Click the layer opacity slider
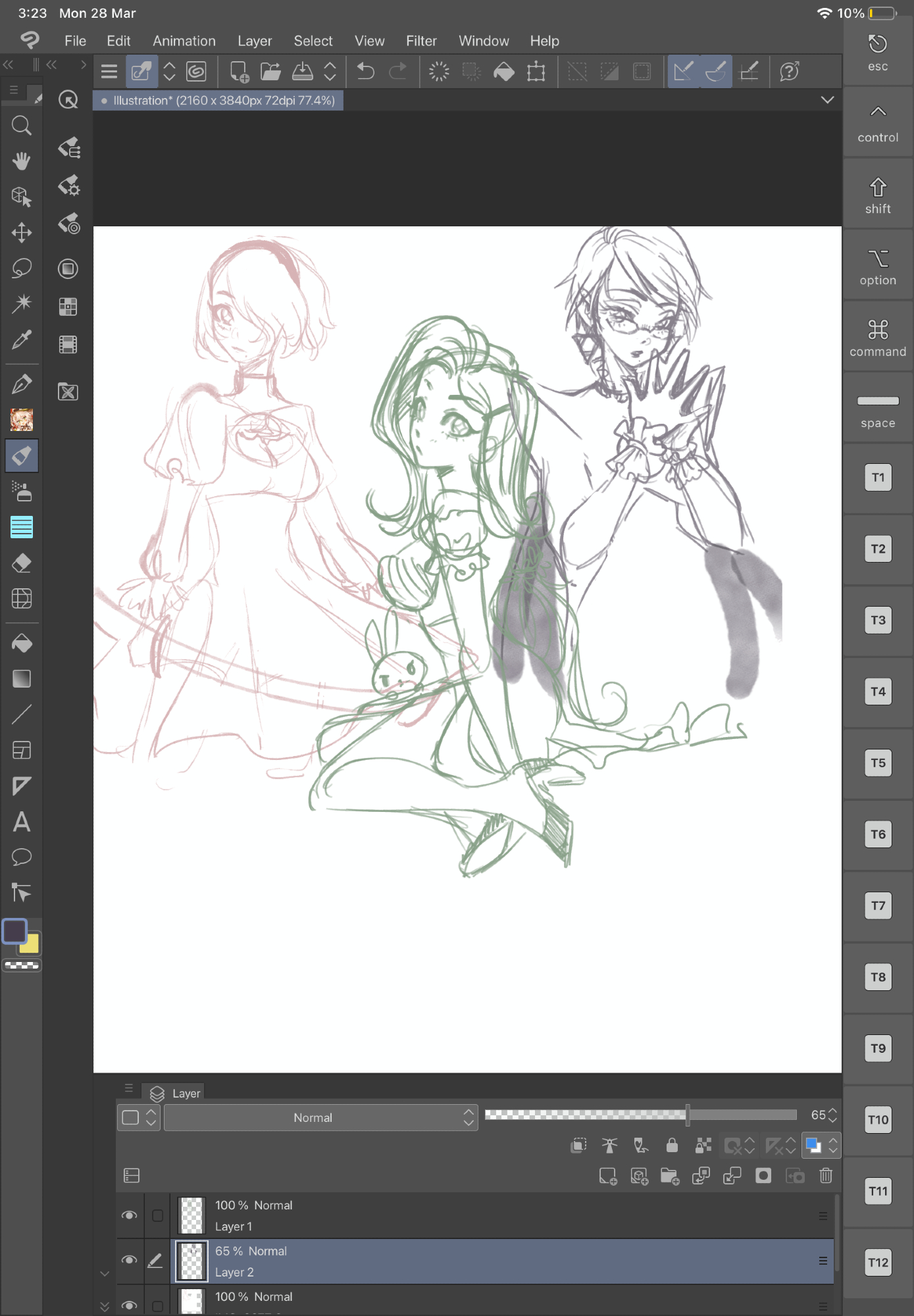This screenshot has width=914, height=1316. pyautogui.click(x=640, y=1115)
